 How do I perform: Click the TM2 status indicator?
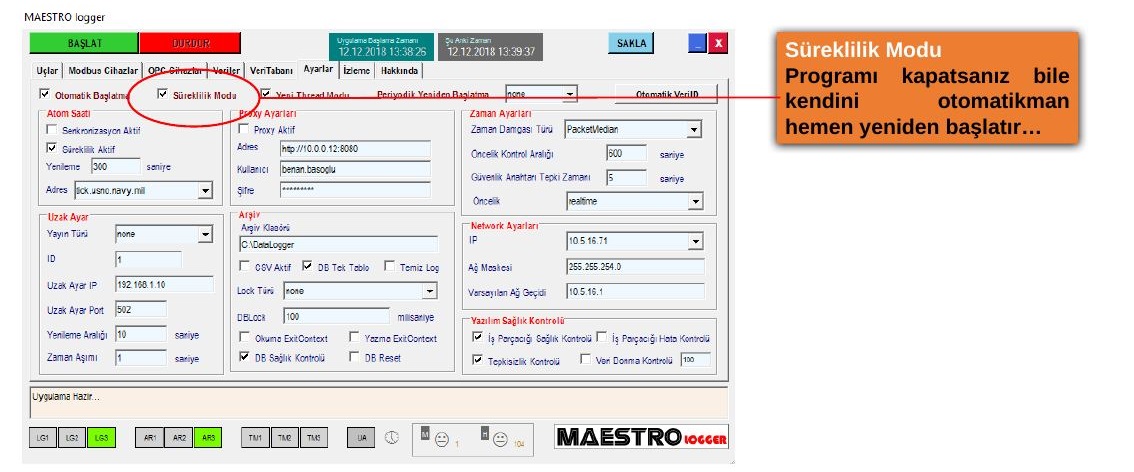pos(284,438)
